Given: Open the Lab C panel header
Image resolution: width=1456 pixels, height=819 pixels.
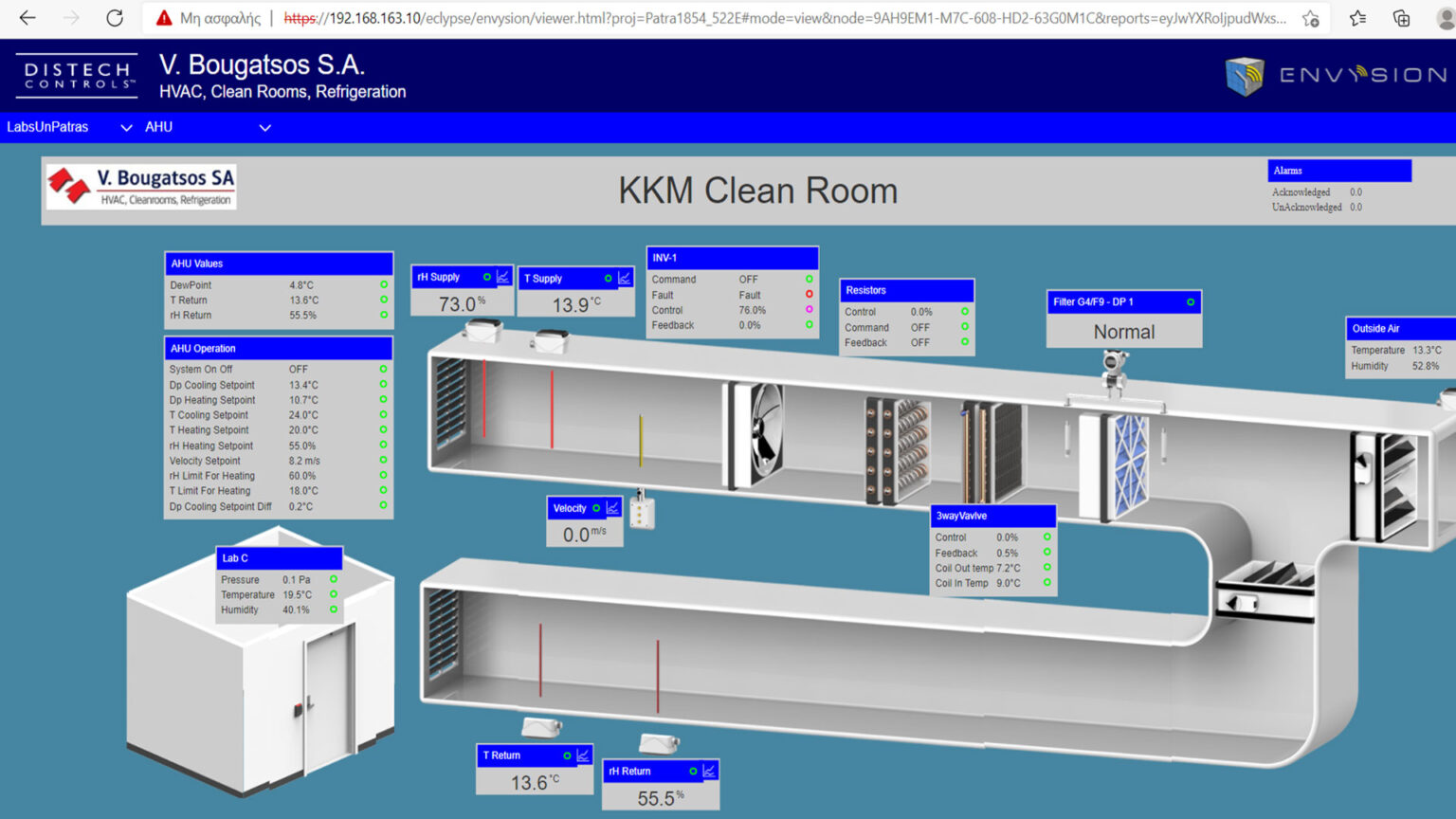Looking at the screenshot, I should (x=279, y=558).
